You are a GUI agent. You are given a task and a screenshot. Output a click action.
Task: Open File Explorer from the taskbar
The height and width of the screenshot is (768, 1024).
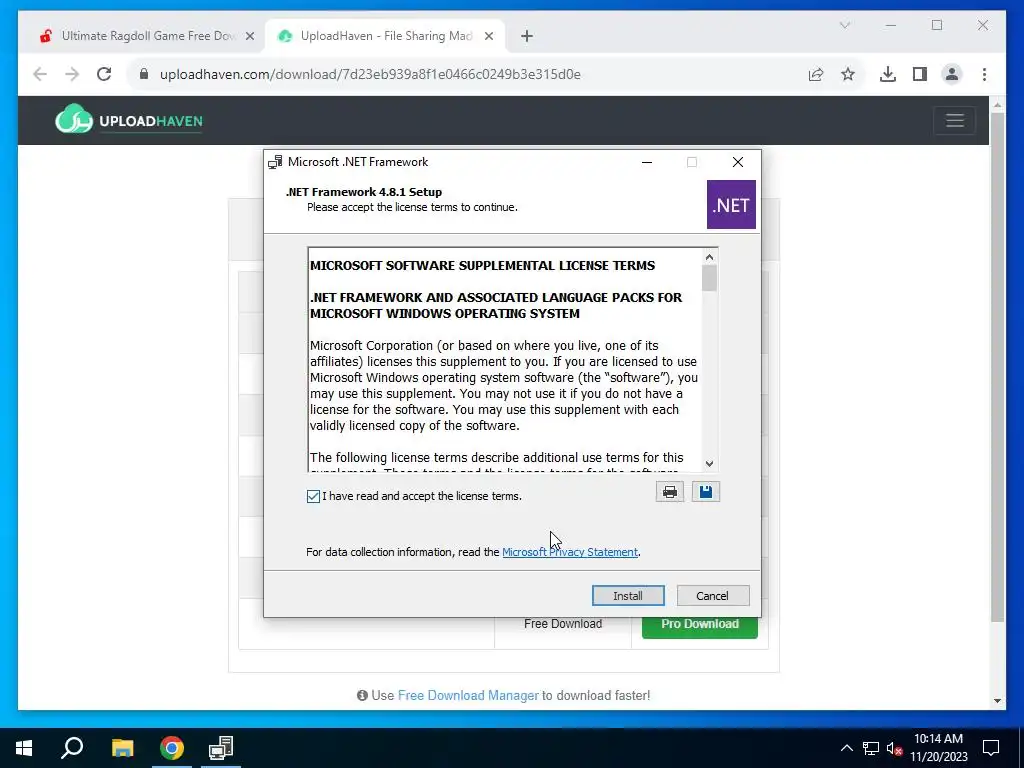coord(122,748)
